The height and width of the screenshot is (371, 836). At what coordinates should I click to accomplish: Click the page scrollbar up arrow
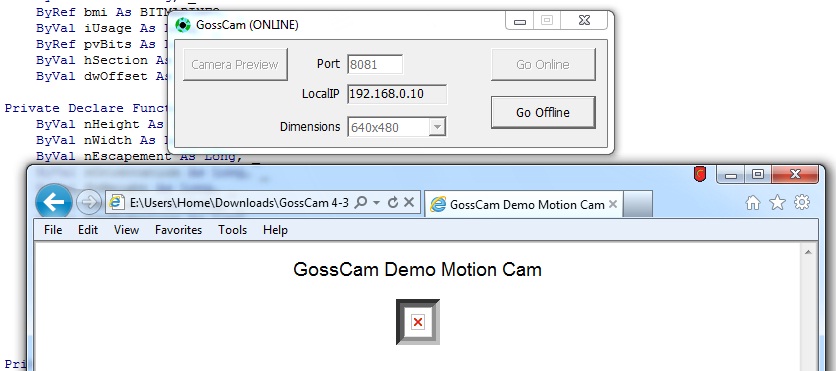808,252
